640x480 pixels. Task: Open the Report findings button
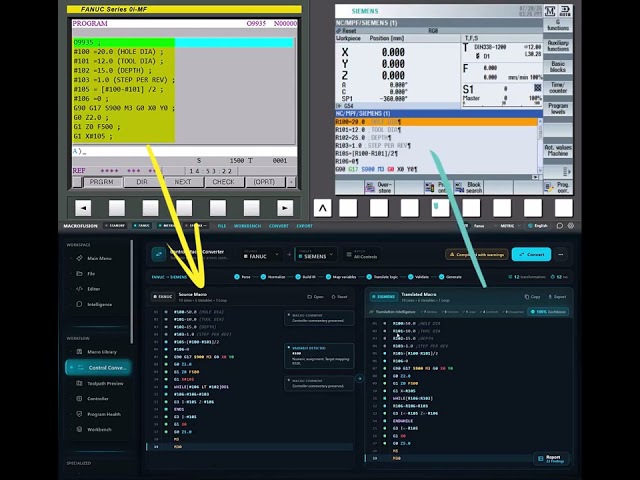551,459
